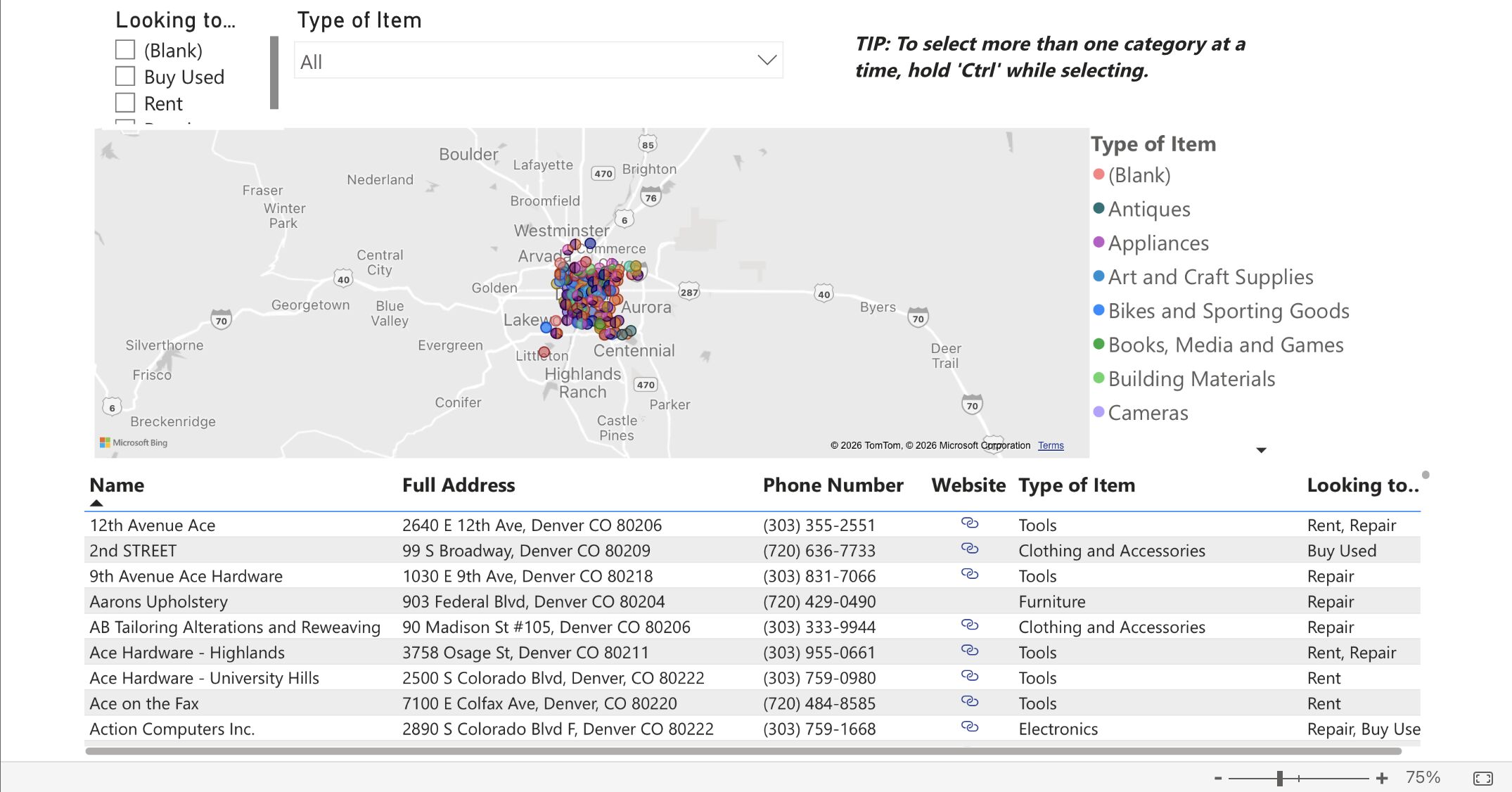Sort by Website column header
Screen dimensions: 1512x792
click(x=968, y=485)
